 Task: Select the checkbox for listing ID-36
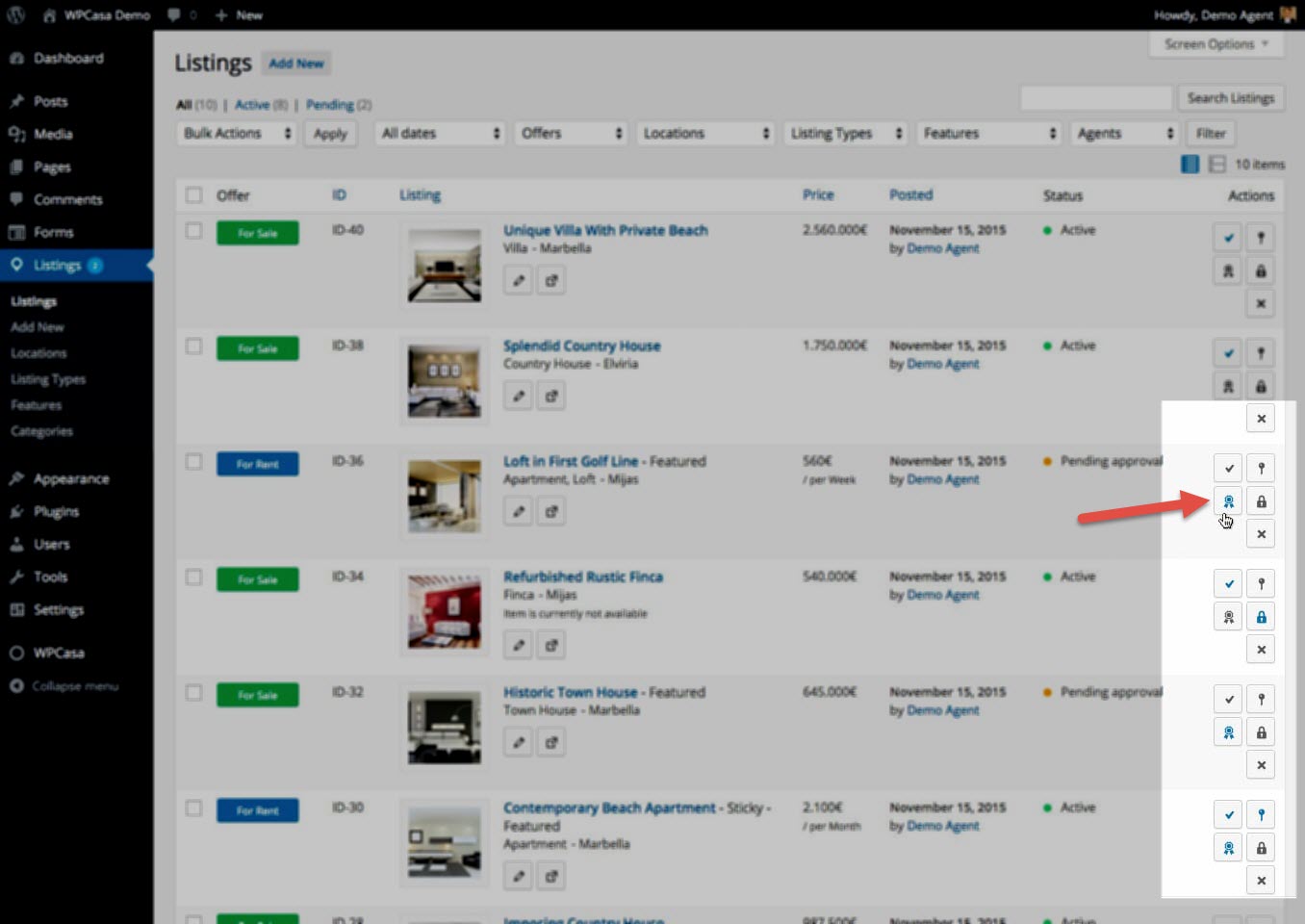pyautogui.click(x=193, y=461)
